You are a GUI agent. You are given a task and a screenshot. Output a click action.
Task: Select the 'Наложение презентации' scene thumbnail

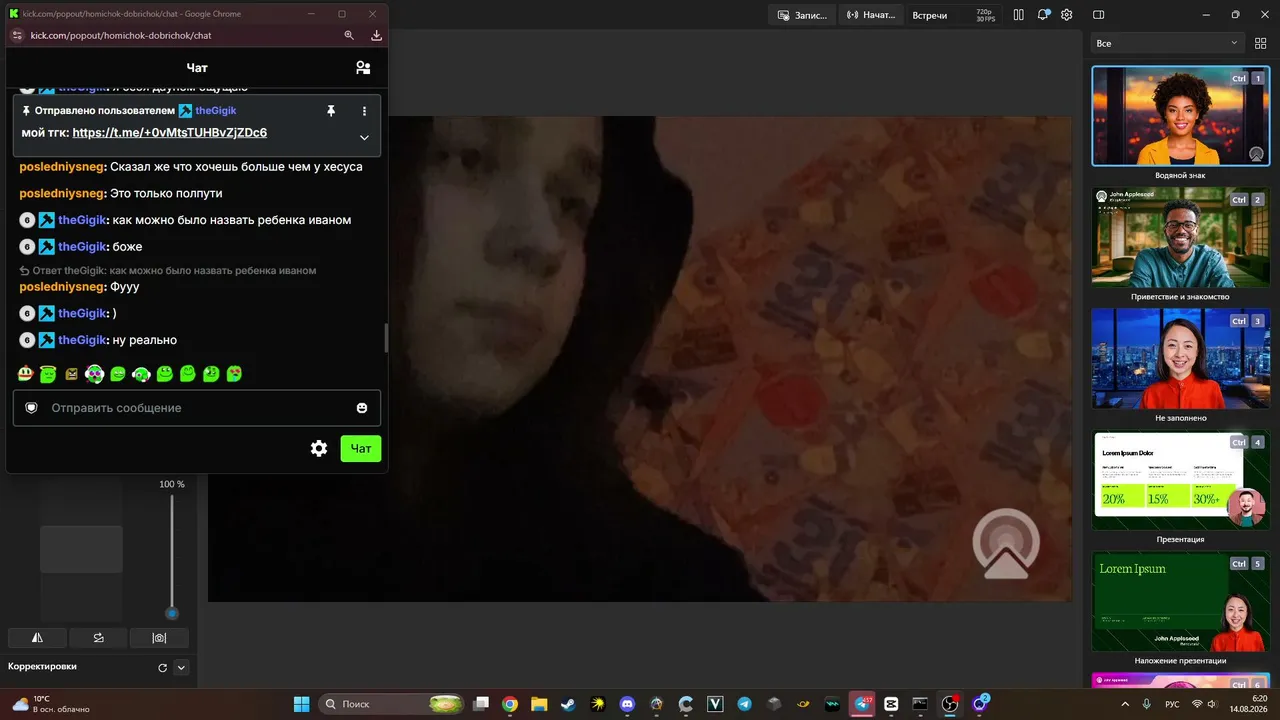pyautogui.click(x=1180, y=601)
